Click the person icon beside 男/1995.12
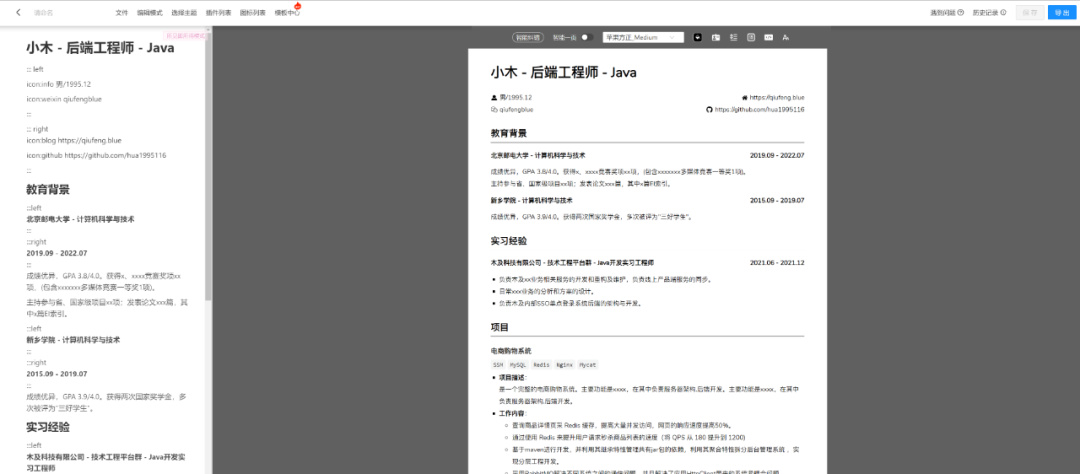This screenshot has width=1080, height=474. pos(494,98)
